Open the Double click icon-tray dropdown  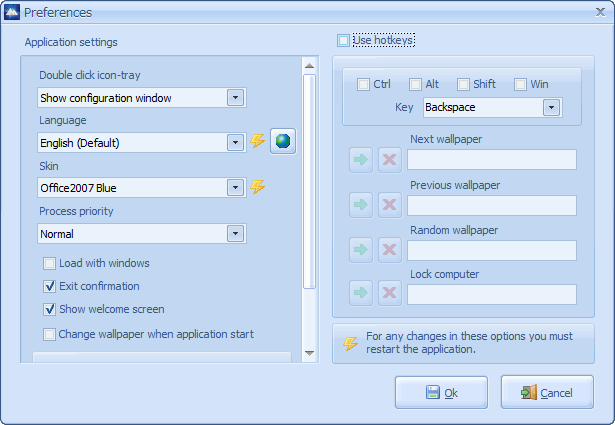pos(235,98)
